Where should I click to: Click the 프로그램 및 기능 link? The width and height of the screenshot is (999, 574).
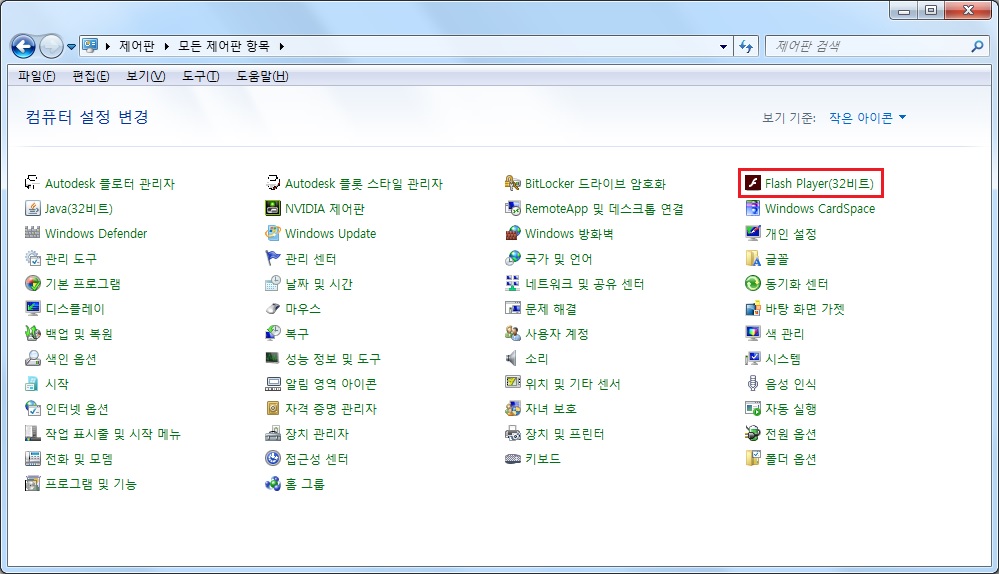pos(91,484)
